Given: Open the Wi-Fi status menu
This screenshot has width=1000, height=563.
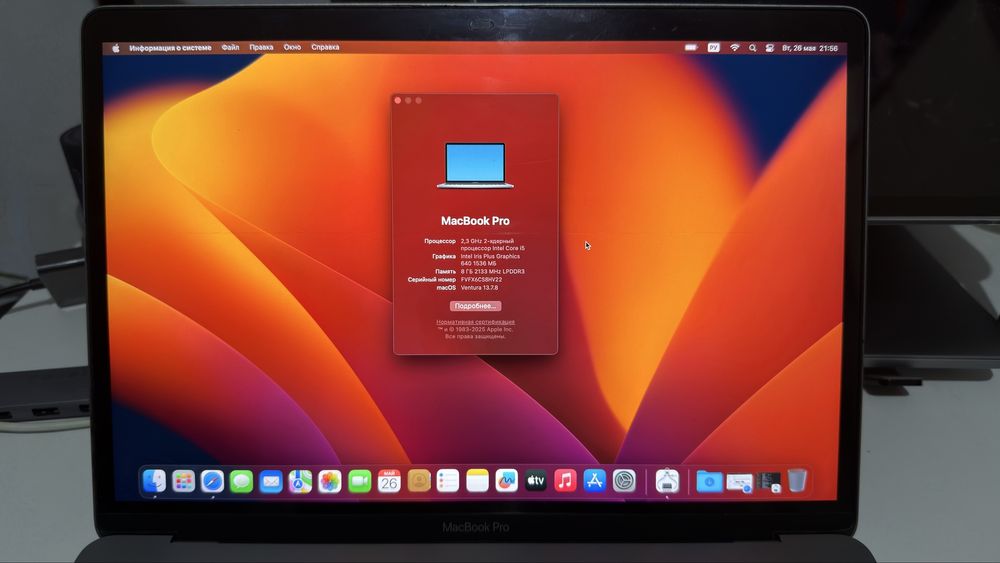Looking at the screenshot, I should click(735, 48).
